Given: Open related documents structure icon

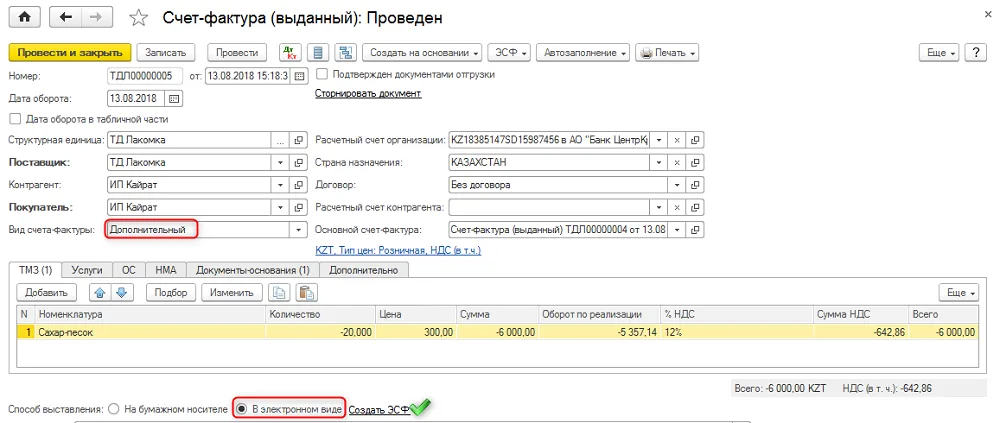Looking at the screenshot, I should pyautogui.click(x=346, y=53).
